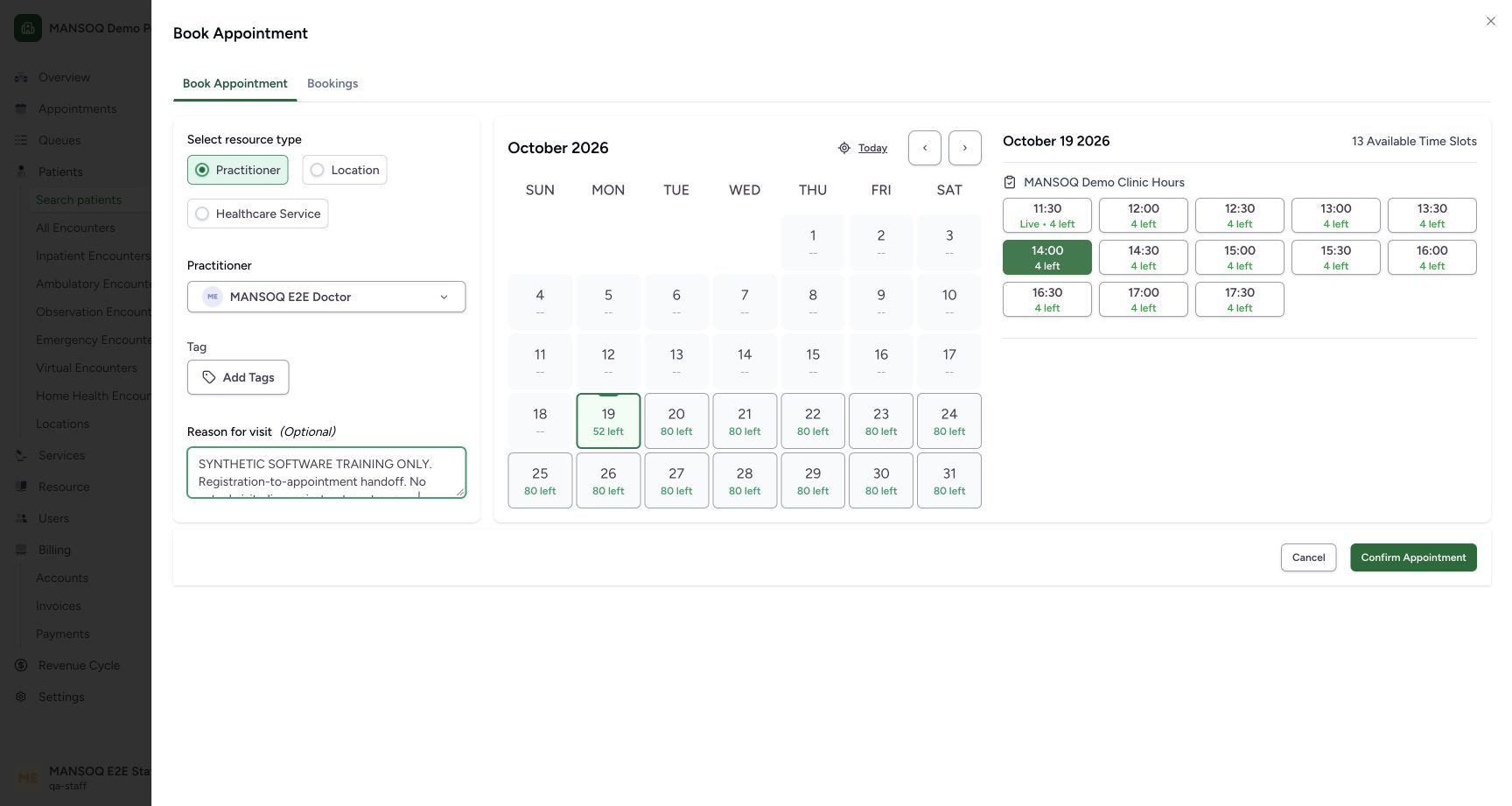Select the Practitioner resource type
Viewport: 1512px width, 806px height.
238,170
